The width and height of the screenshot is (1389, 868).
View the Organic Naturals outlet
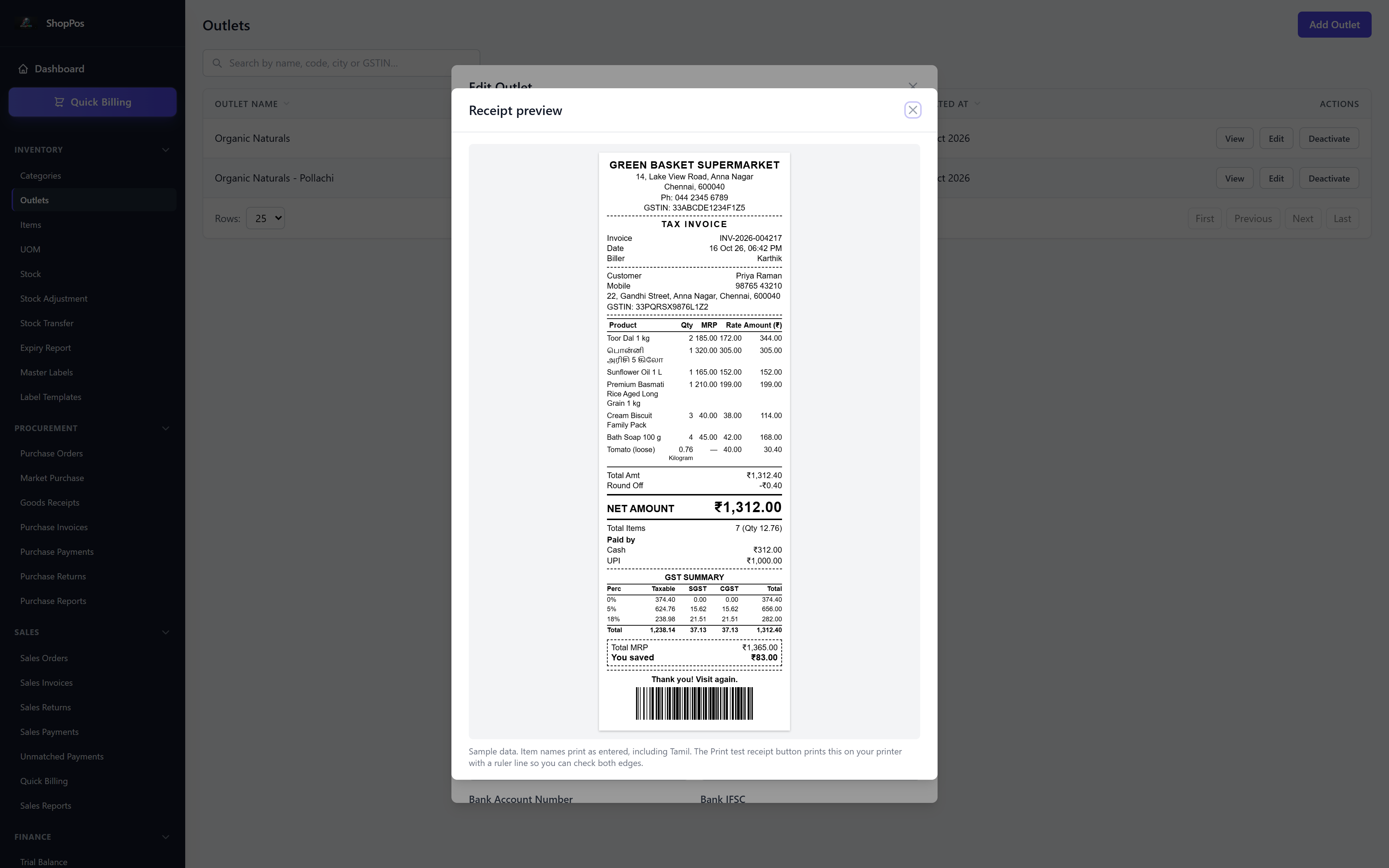coord(1234,139)
